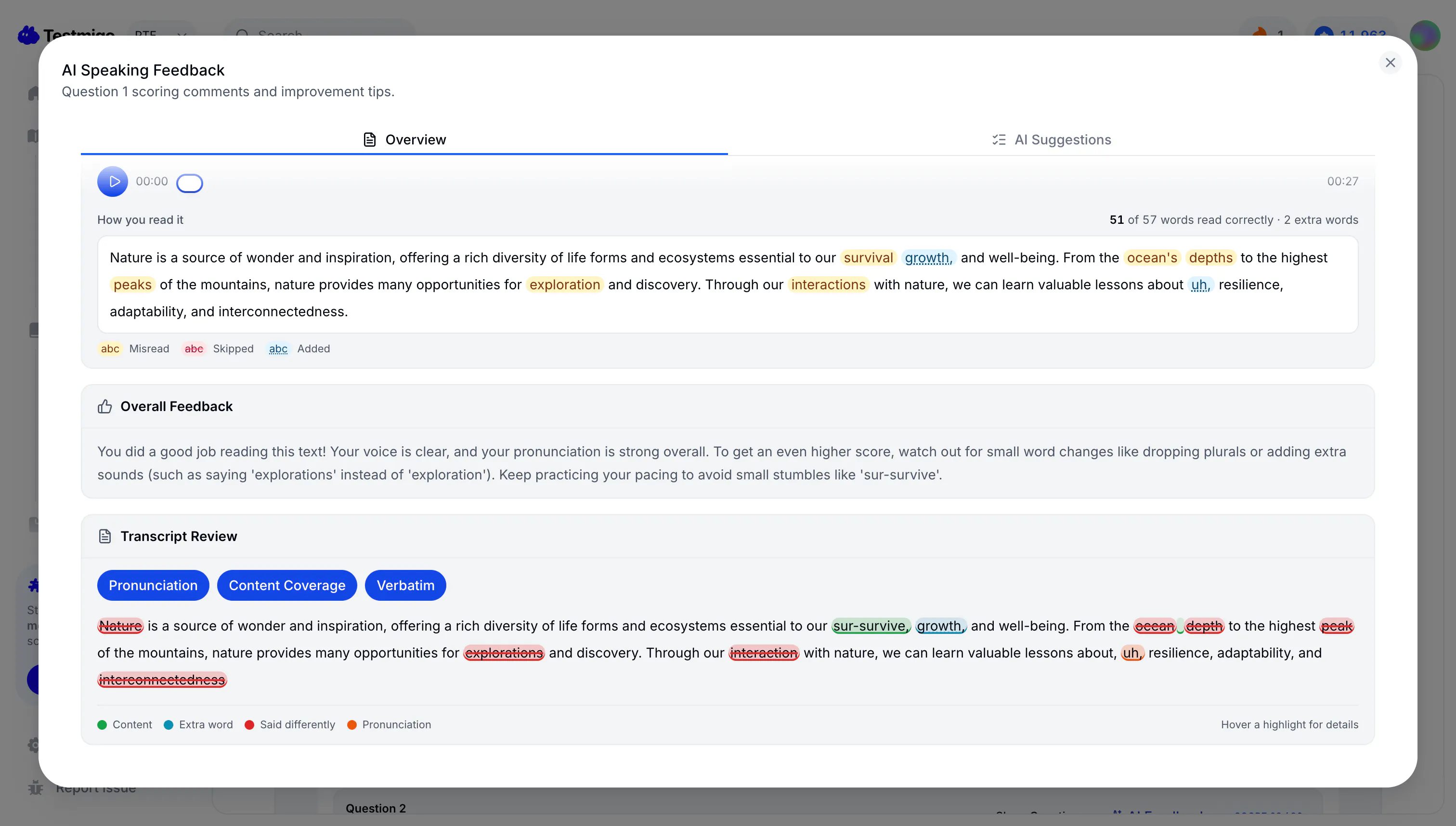The height and width of the screenshot is (826, 1456).
Task: Play the recorded audio
Action: click(x=112, y=181)
